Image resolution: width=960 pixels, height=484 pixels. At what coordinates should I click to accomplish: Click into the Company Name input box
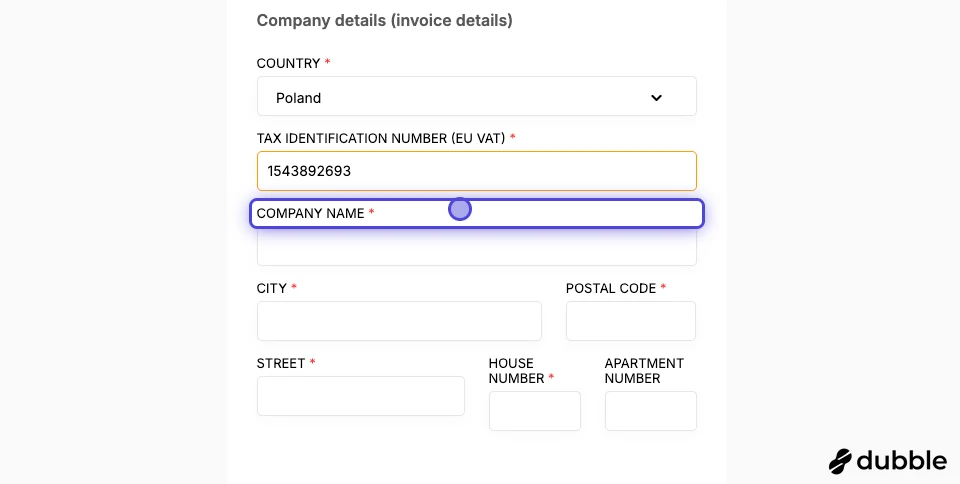tap(476, 248)
